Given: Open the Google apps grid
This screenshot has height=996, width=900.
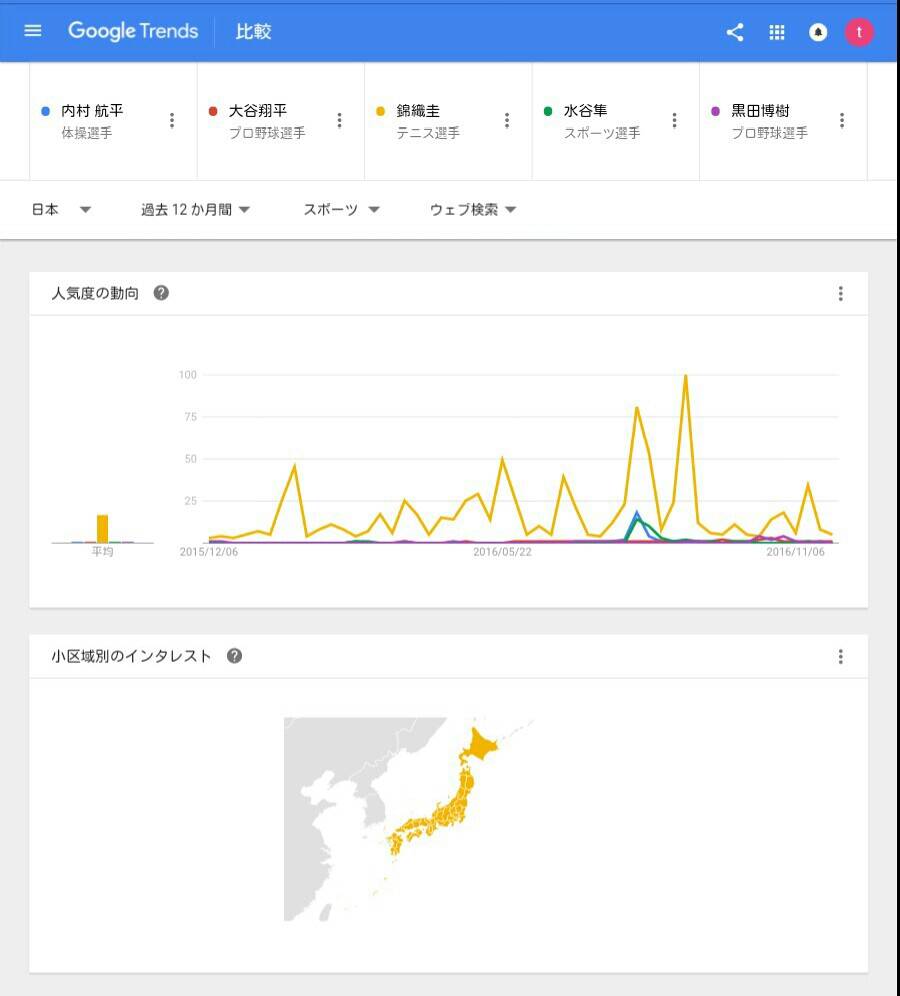Looking at the screenshot, I should click(x=776, y=32).
